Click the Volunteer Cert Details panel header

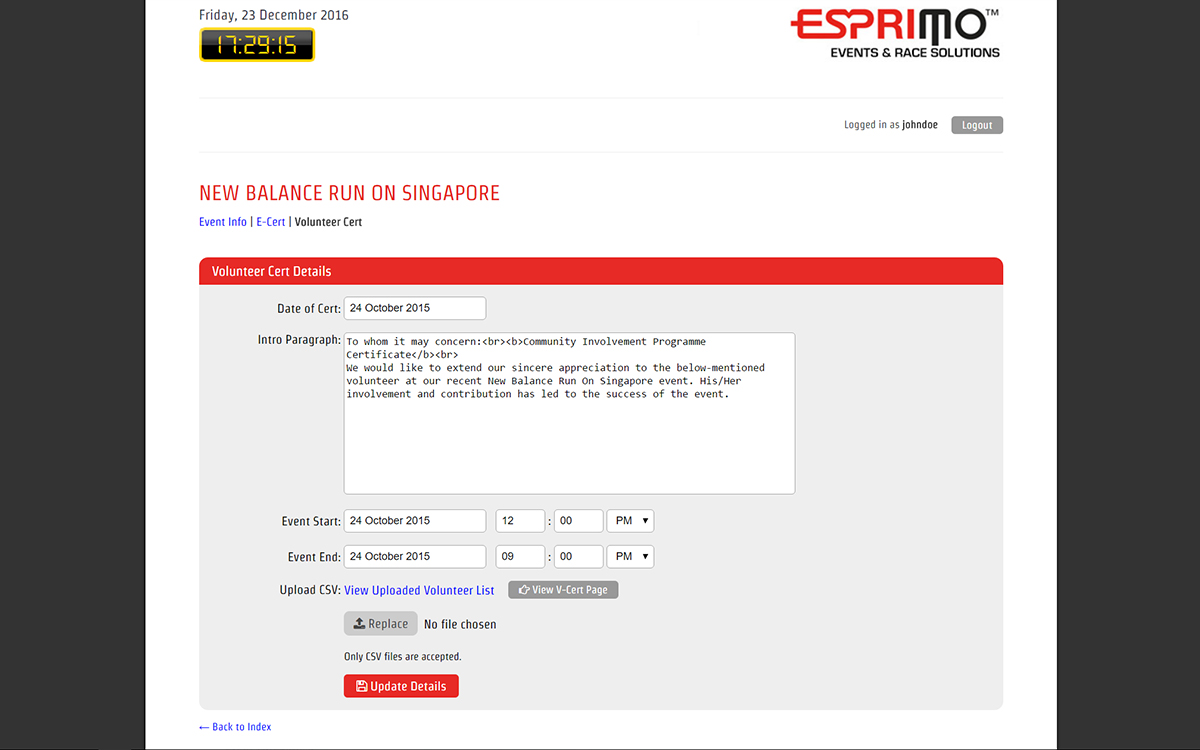601,271
